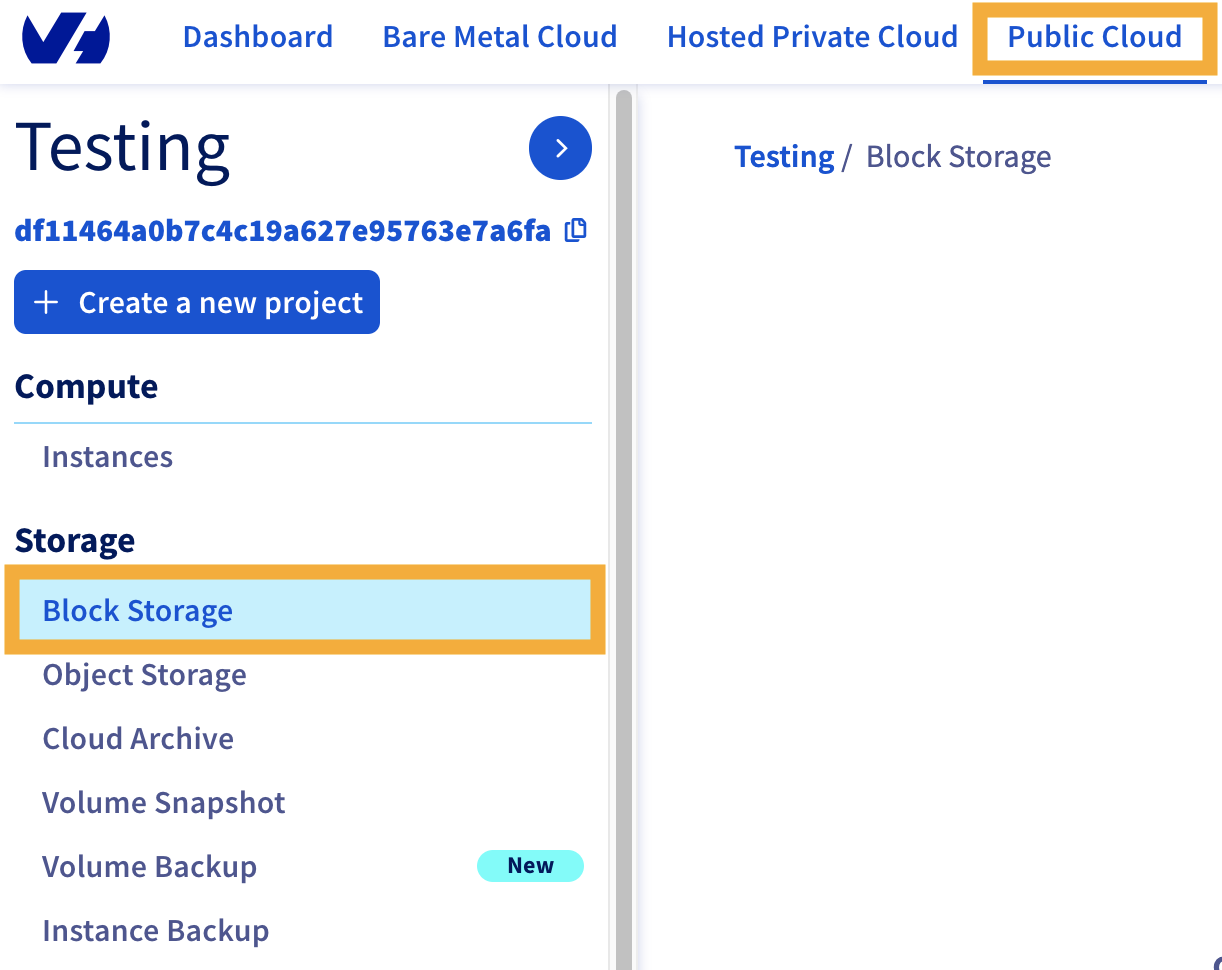Image resolution: width=1222 pixels, height=970 pixels.
Task: Click the project ID df11464a0b7c4c19a627e95763e7a6fa
Action: (282, 231)
